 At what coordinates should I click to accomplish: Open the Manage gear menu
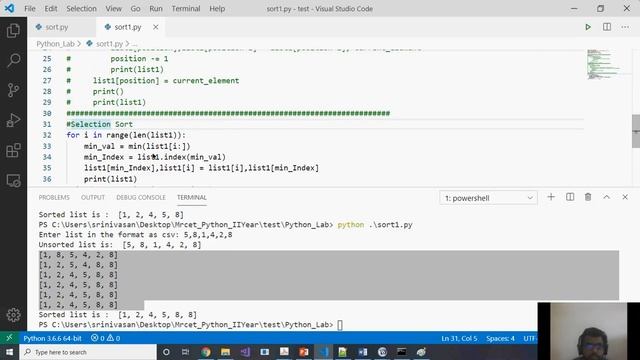tap(13, 315)
